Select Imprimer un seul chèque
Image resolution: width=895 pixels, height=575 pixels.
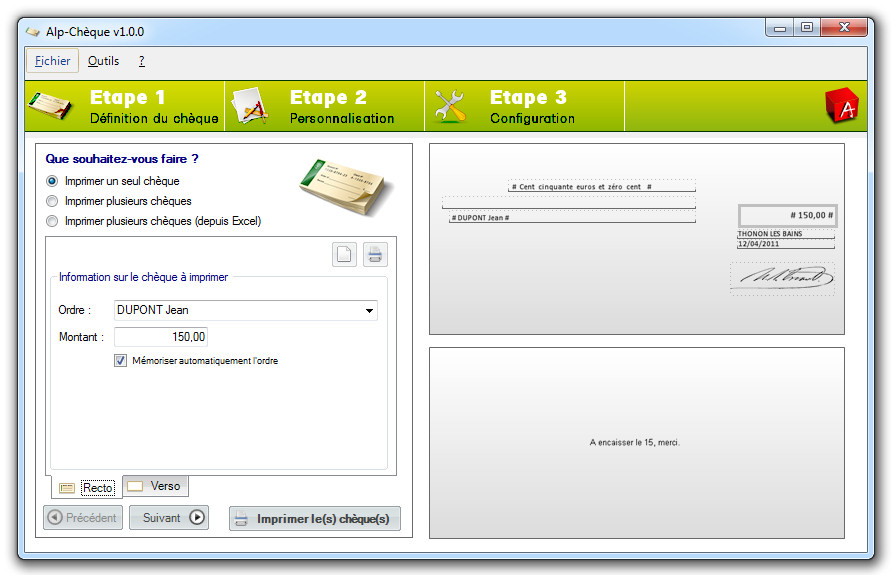click(x=52, y=181)
